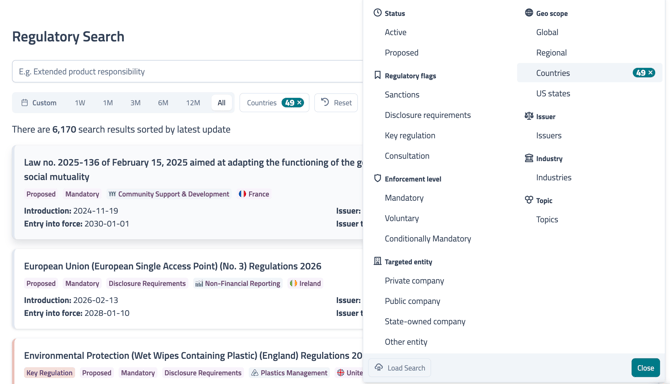
Task: Click the Plastics Management recycling icon
Action: (255, 373)
